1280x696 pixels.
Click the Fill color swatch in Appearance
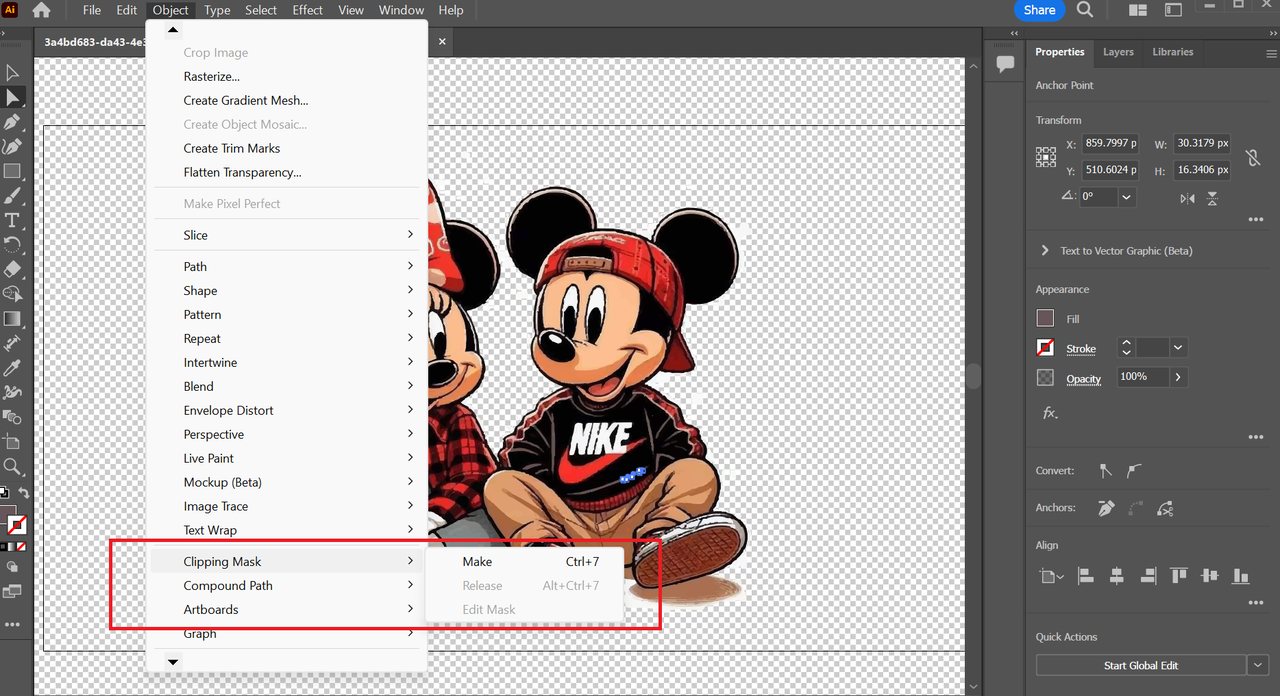[1046, 319]
